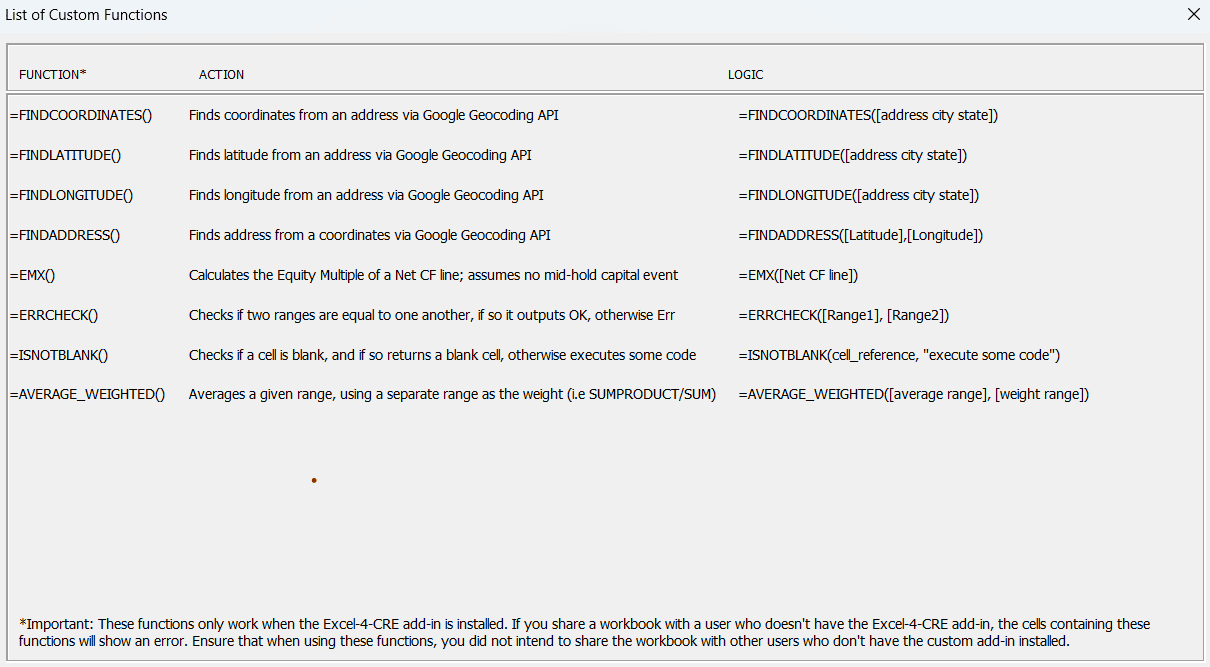Click the Equity Multiple action description
Image resolution: width=1210 pixels, height=667 pixels.
(433, 275)
